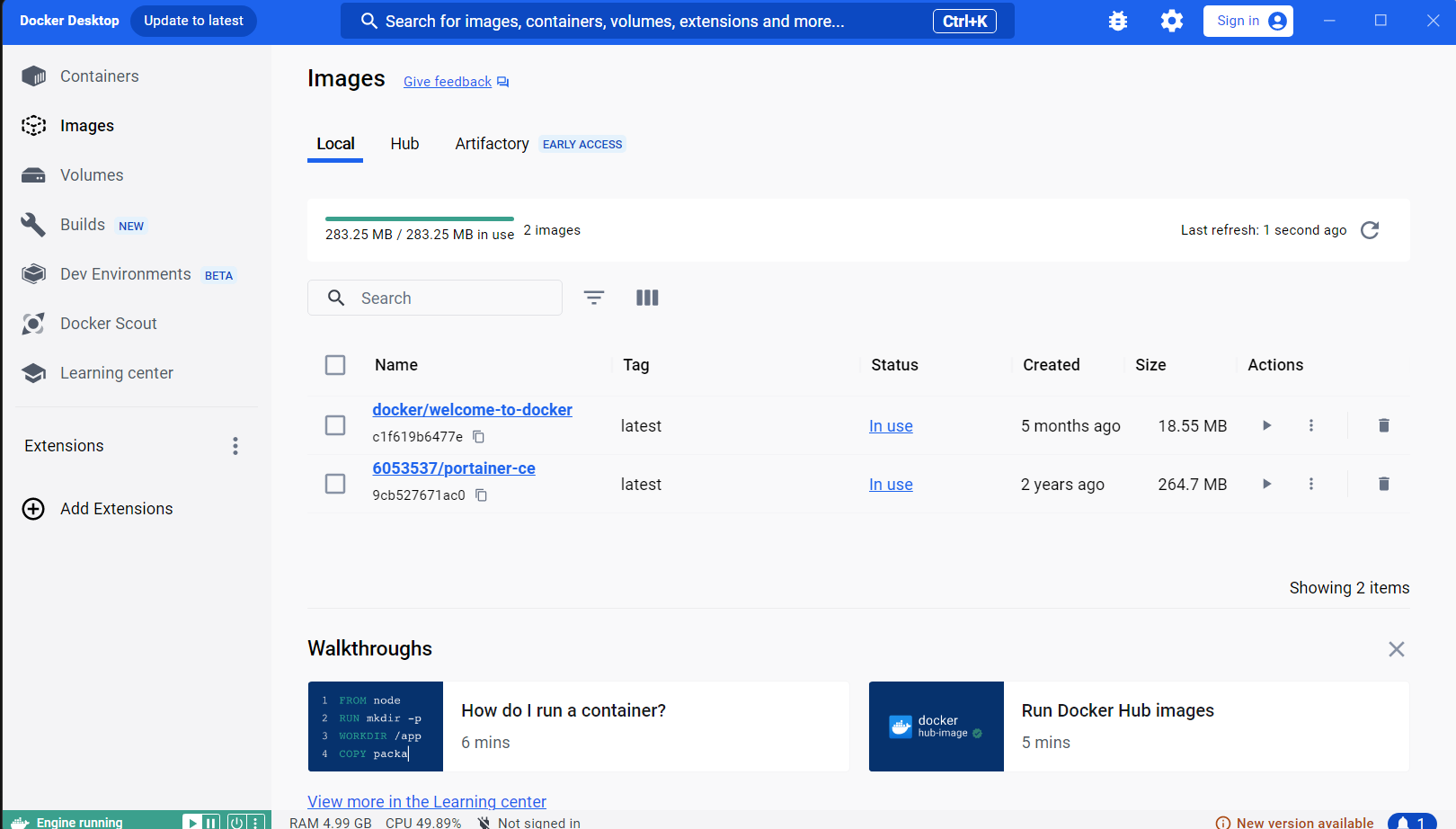The image size is (1456, 829).
Task: Click the Not signed in plug icon
Action: tap(484, 823)
